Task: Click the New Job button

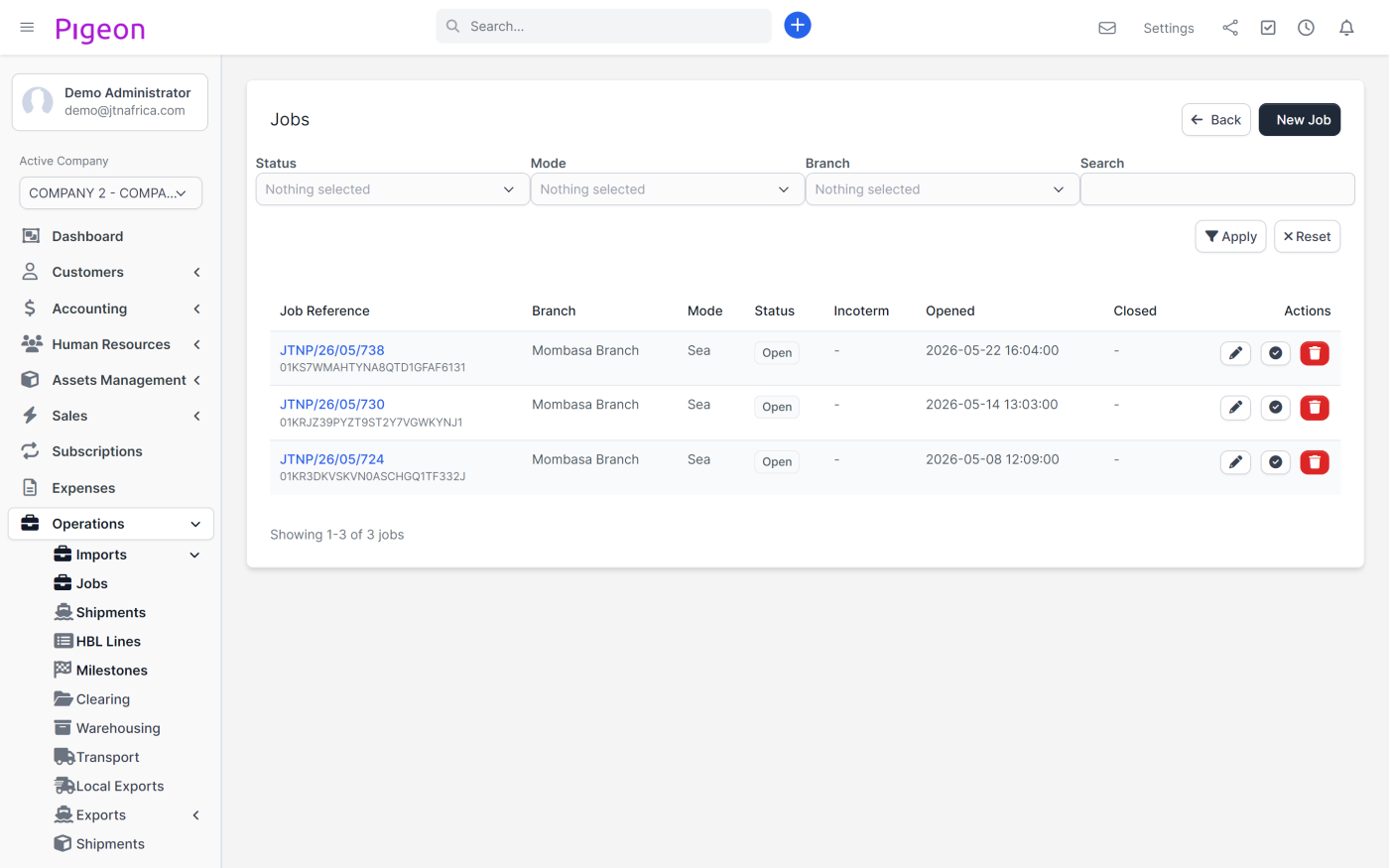Action: (1300, 120)
